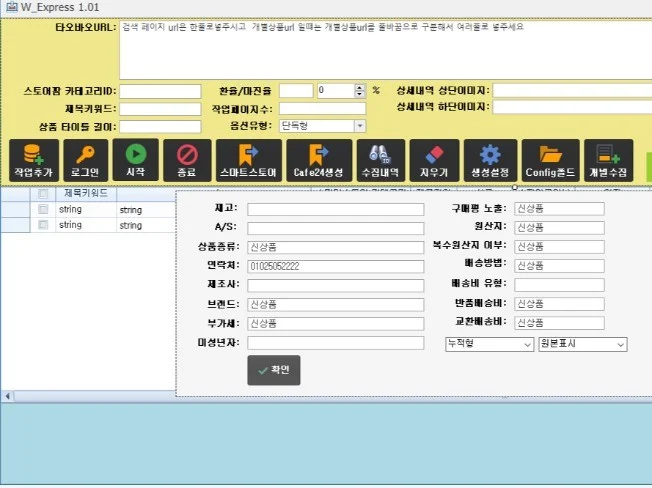
Task: Increase the 환율/마진율 spinner value
Action: tap(360, 87)
